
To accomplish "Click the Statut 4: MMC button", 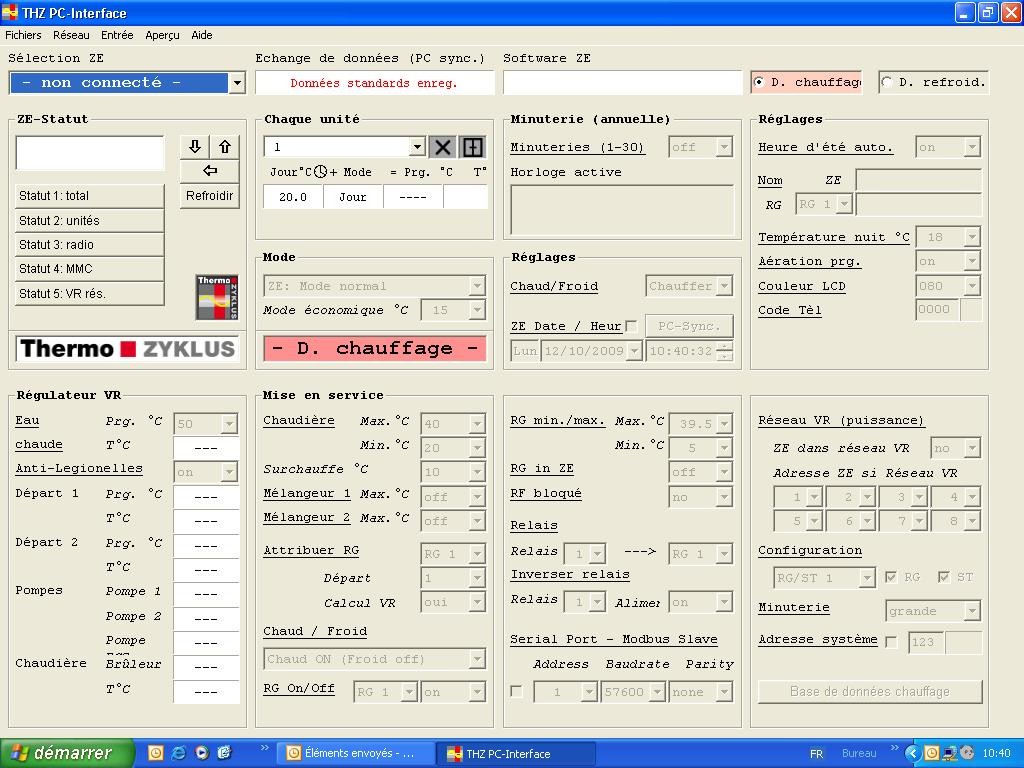I will [x=89, y=268].
